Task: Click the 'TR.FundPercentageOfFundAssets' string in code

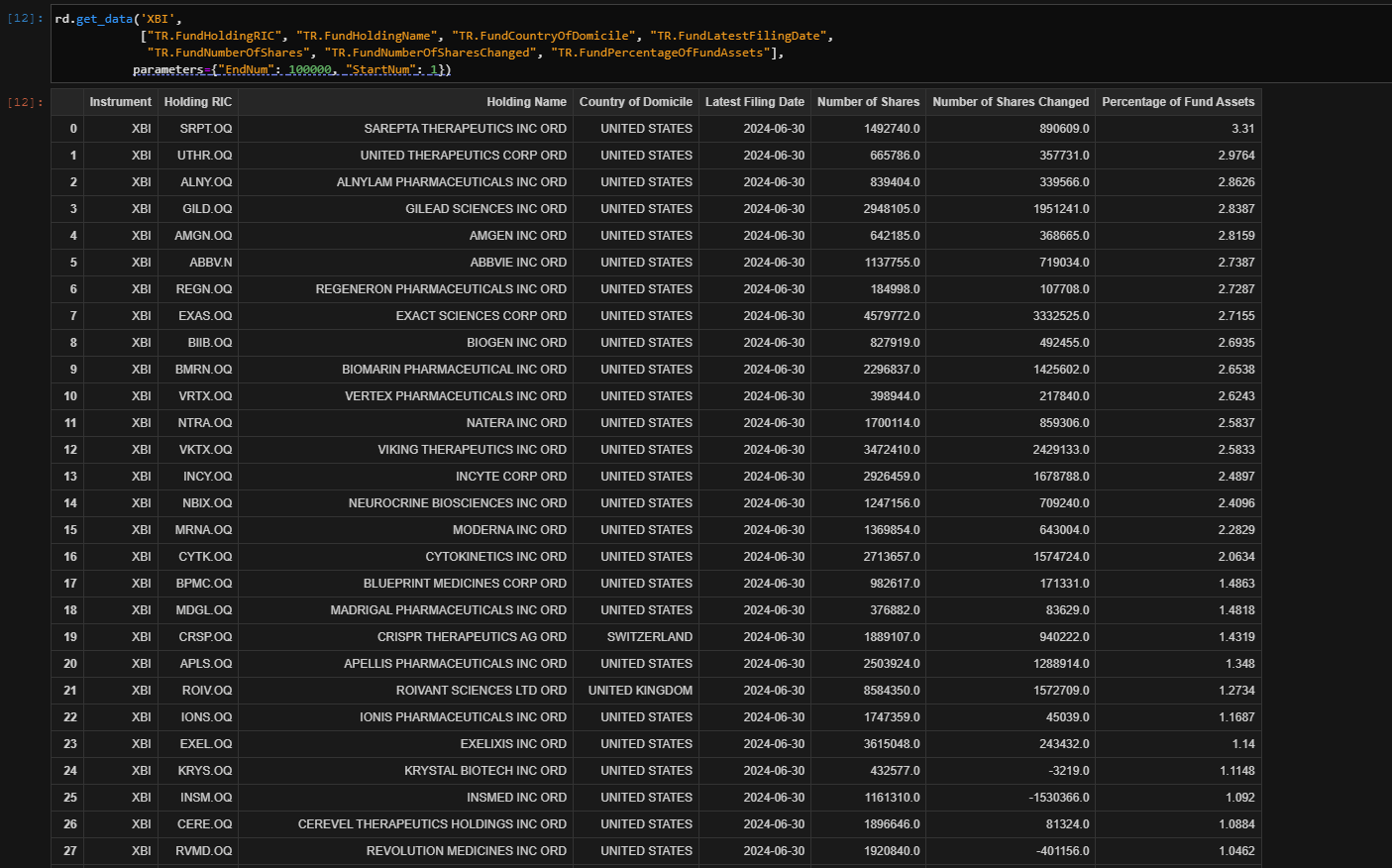Action: pos(660,53)
